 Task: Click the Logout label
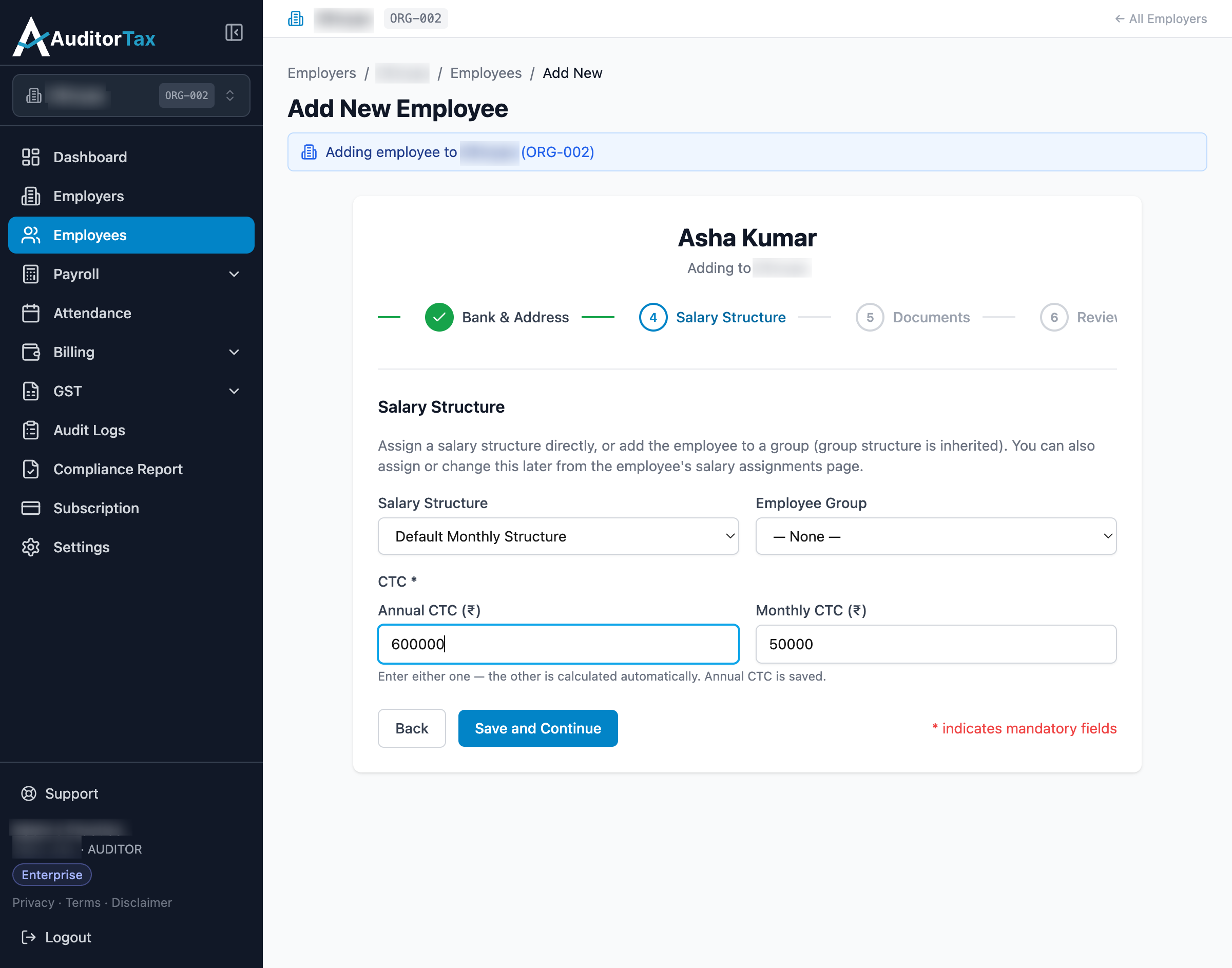click(x=68, y=937)
